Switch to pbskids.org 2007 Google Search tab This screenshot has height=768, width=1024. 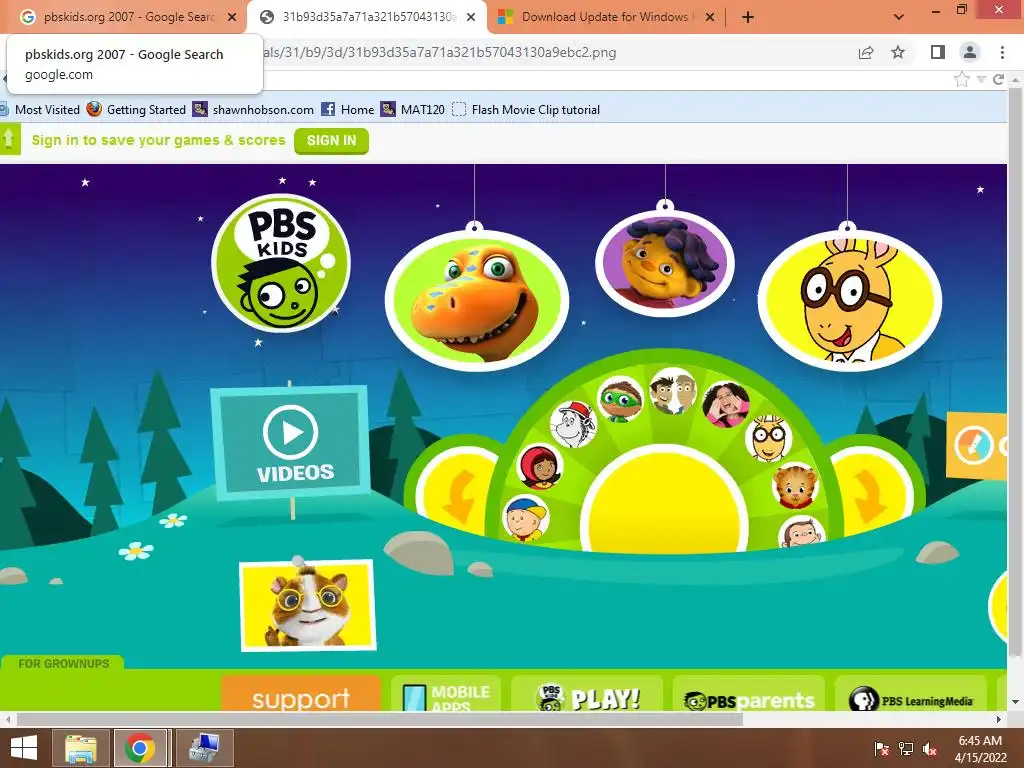coord(124,17)
